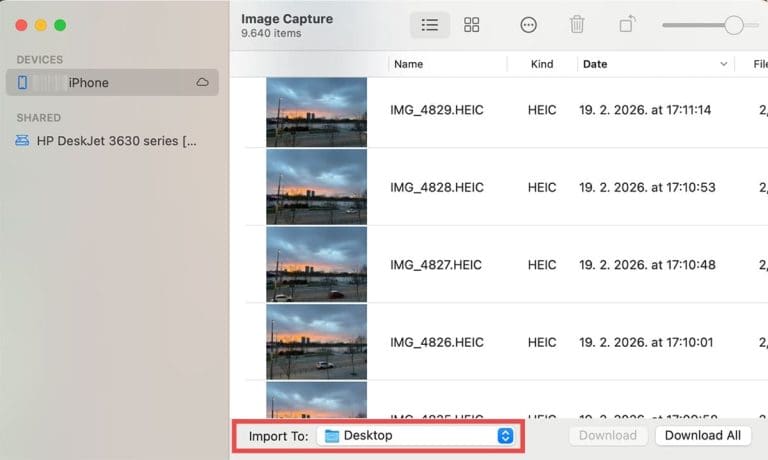Click the HP DeskJet printer icon

(22, 141)
